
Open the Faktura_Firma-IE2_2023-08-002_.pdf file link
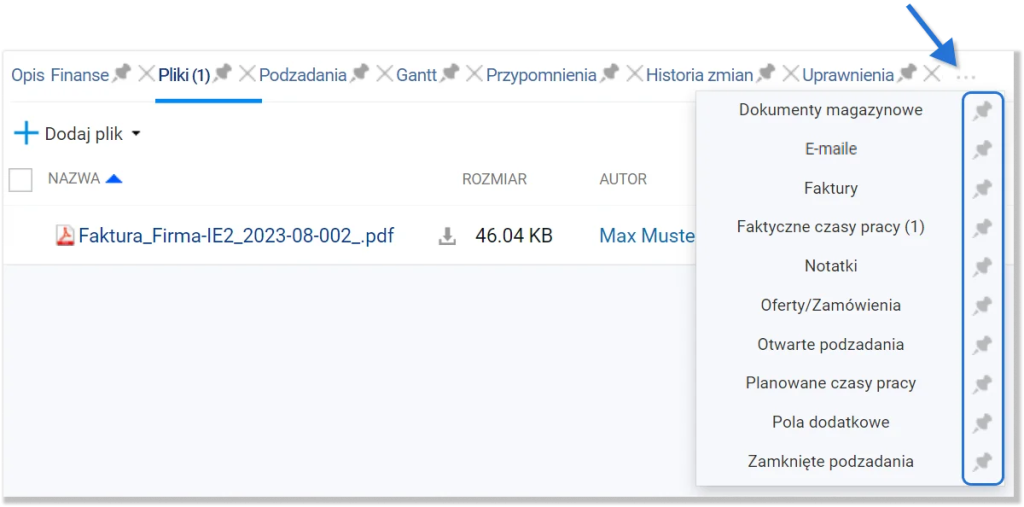236,235
